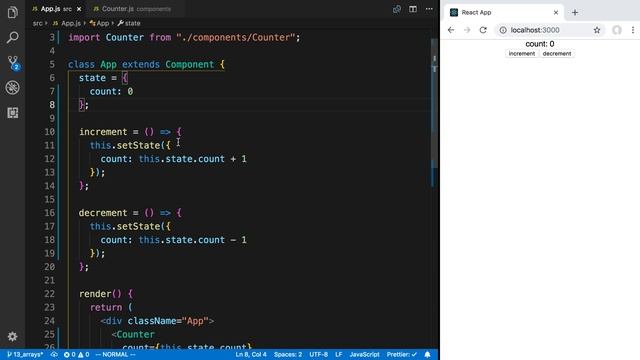The height and width of the screenshot is (360, 640).
Task: Close the App.js editor tab
Action: coord(79,9)
